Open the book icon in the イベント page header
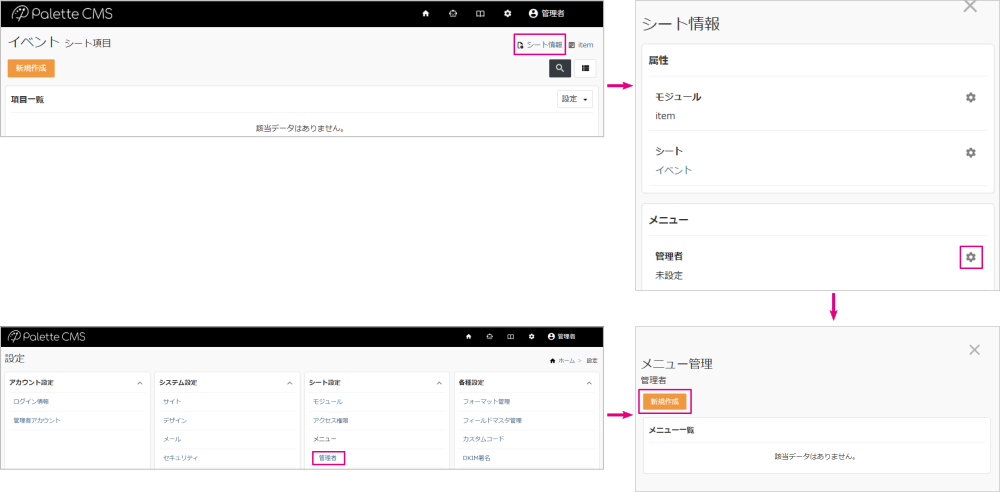Image resolution: width=1000 pixels, height=492 pixels. [x=480, y=13]
